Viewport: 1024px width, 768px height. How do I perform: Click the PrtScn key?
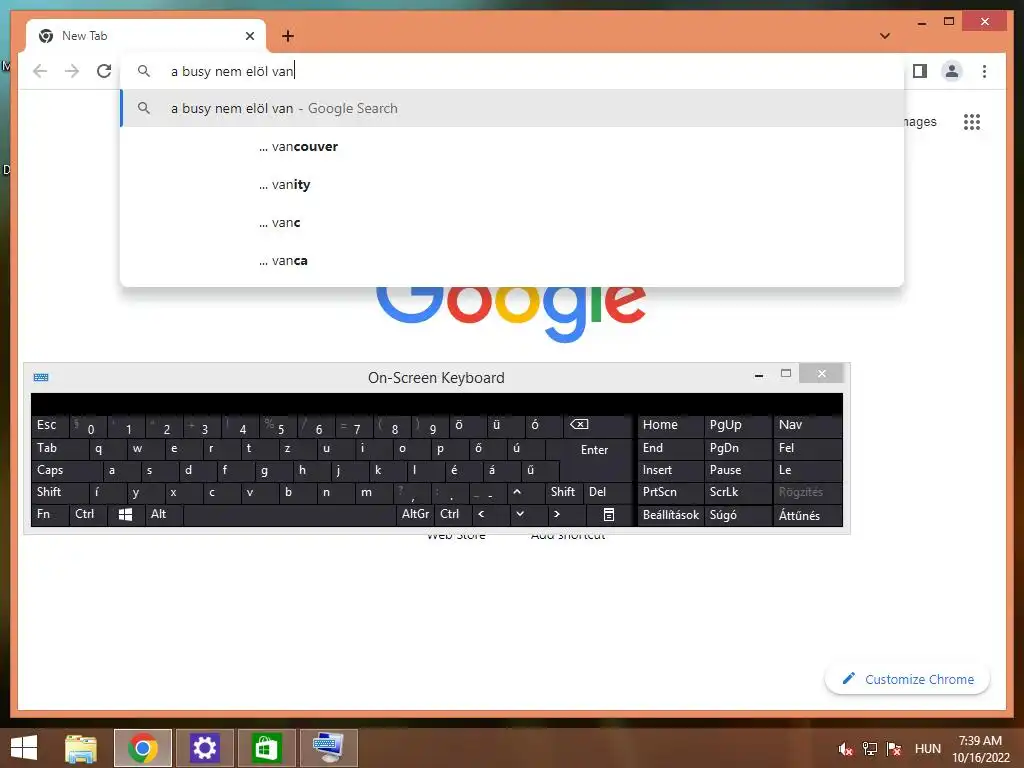point(670,492)
